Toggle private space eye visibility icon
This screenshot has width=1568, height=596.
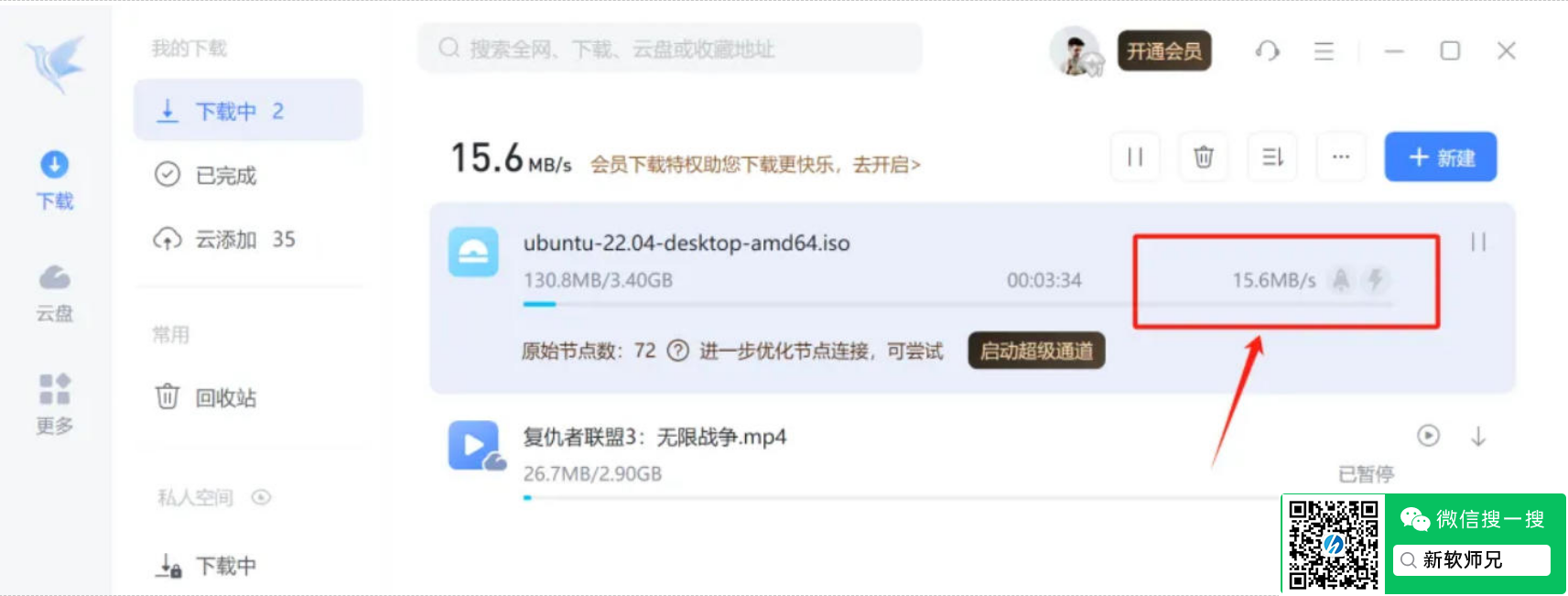point(262,497)
